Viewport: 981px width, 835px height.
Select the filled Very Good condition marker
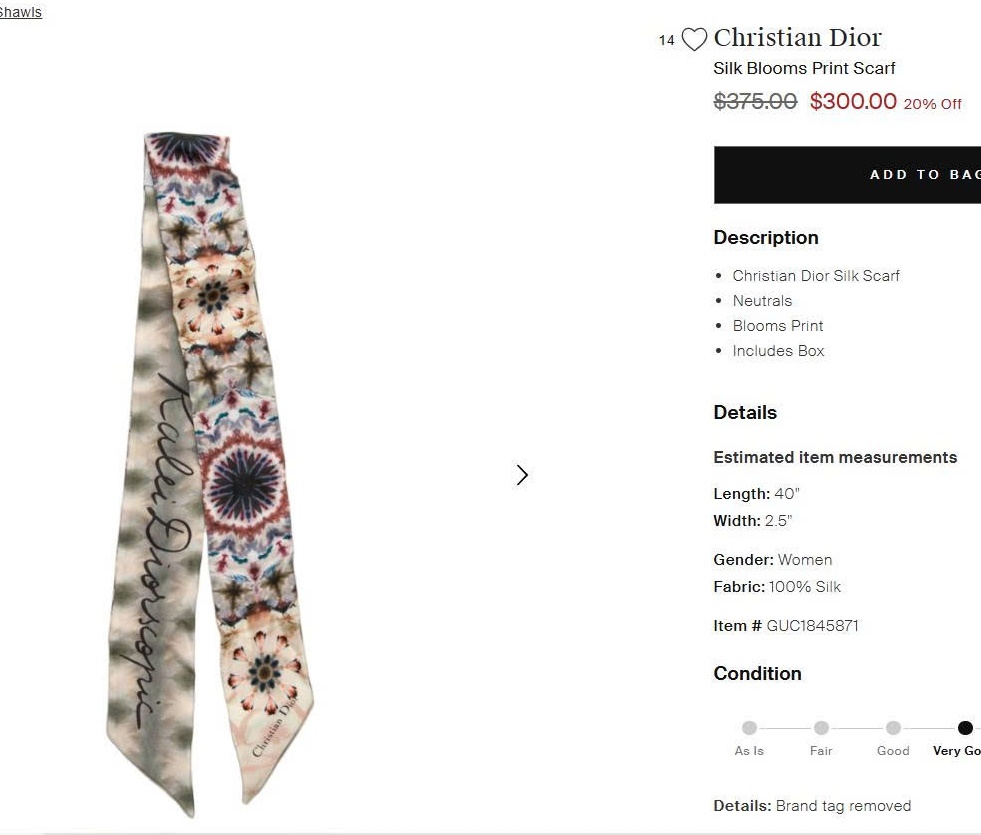(x=964, y=728)
